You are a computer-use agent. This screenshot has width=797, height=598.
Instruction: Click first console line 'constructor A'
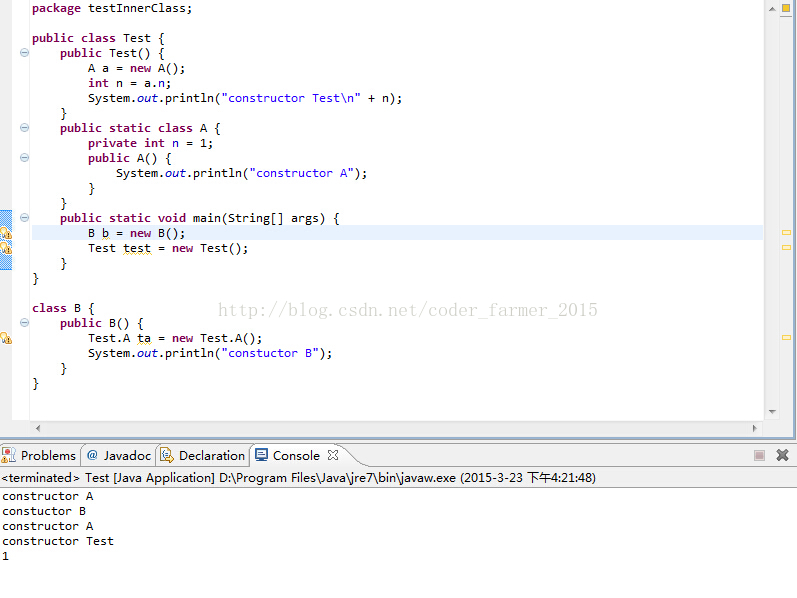47,496
